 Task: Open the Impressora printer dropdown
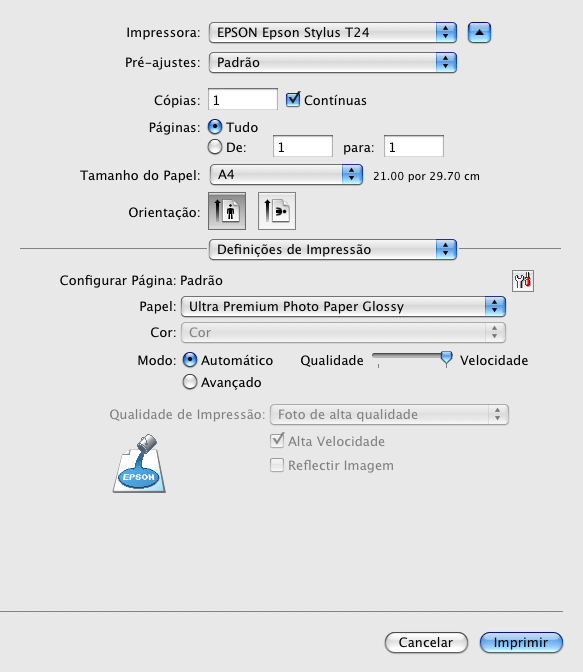(x=333, y=33)
